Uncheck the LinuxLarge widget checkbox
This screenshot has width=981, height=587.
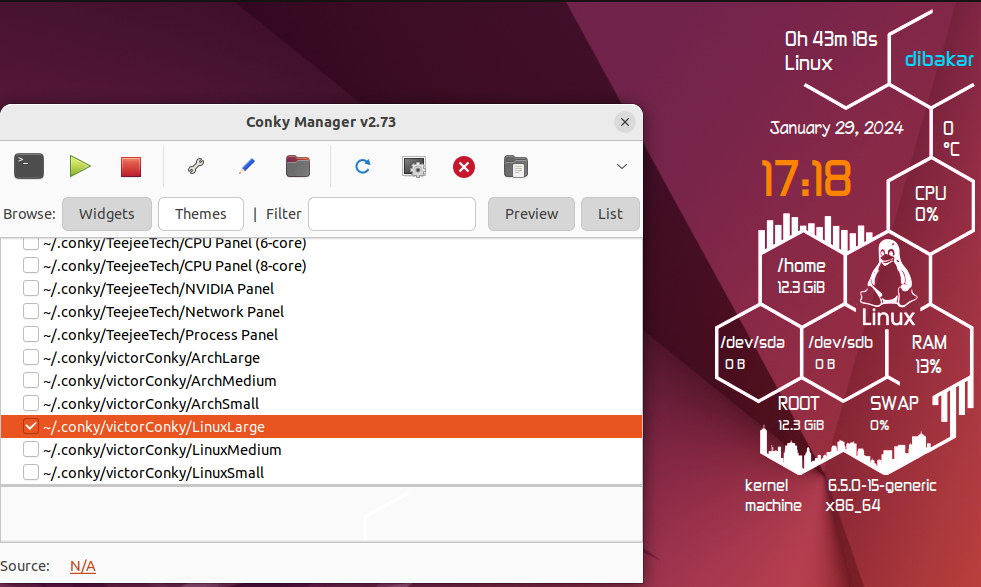tap(31, 426)
